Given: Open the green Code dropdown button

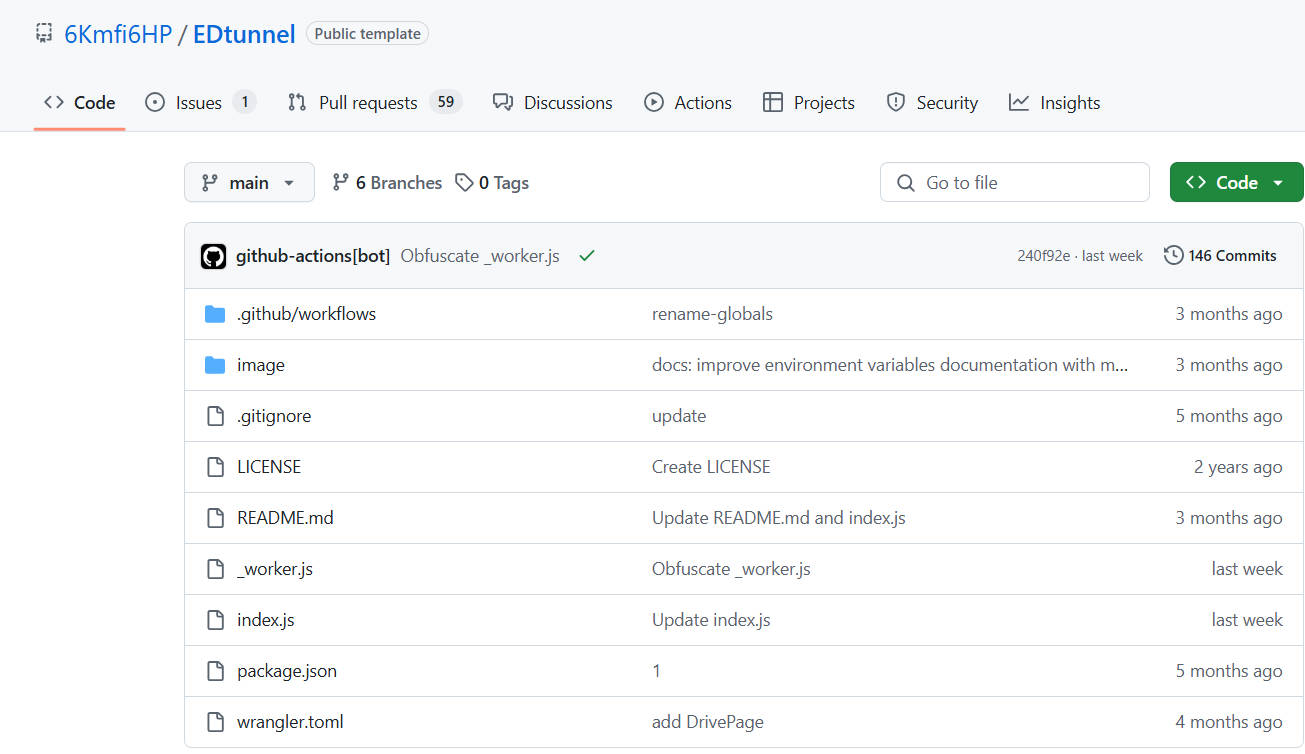Looking at the screenshot, I should point(1236,183).
